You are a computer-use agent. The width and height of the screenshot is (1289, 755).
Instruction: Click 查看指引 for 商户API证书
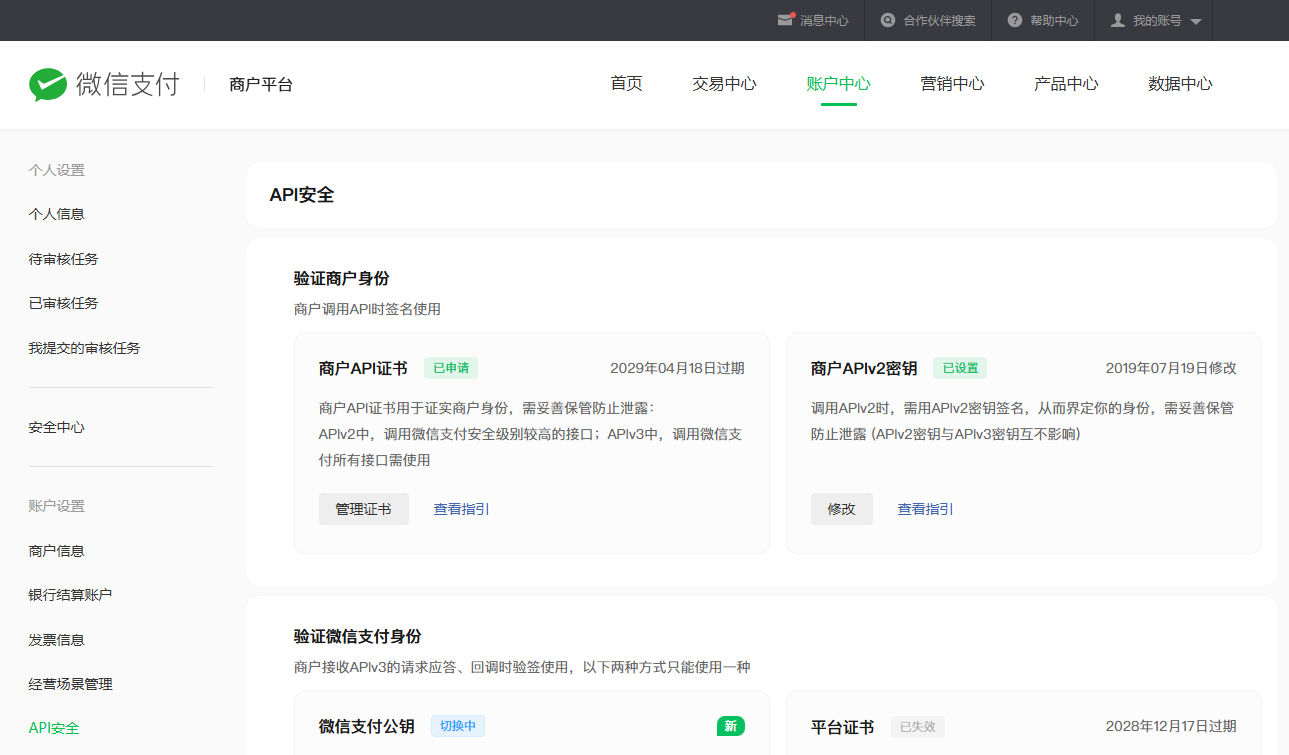(461, 509)
